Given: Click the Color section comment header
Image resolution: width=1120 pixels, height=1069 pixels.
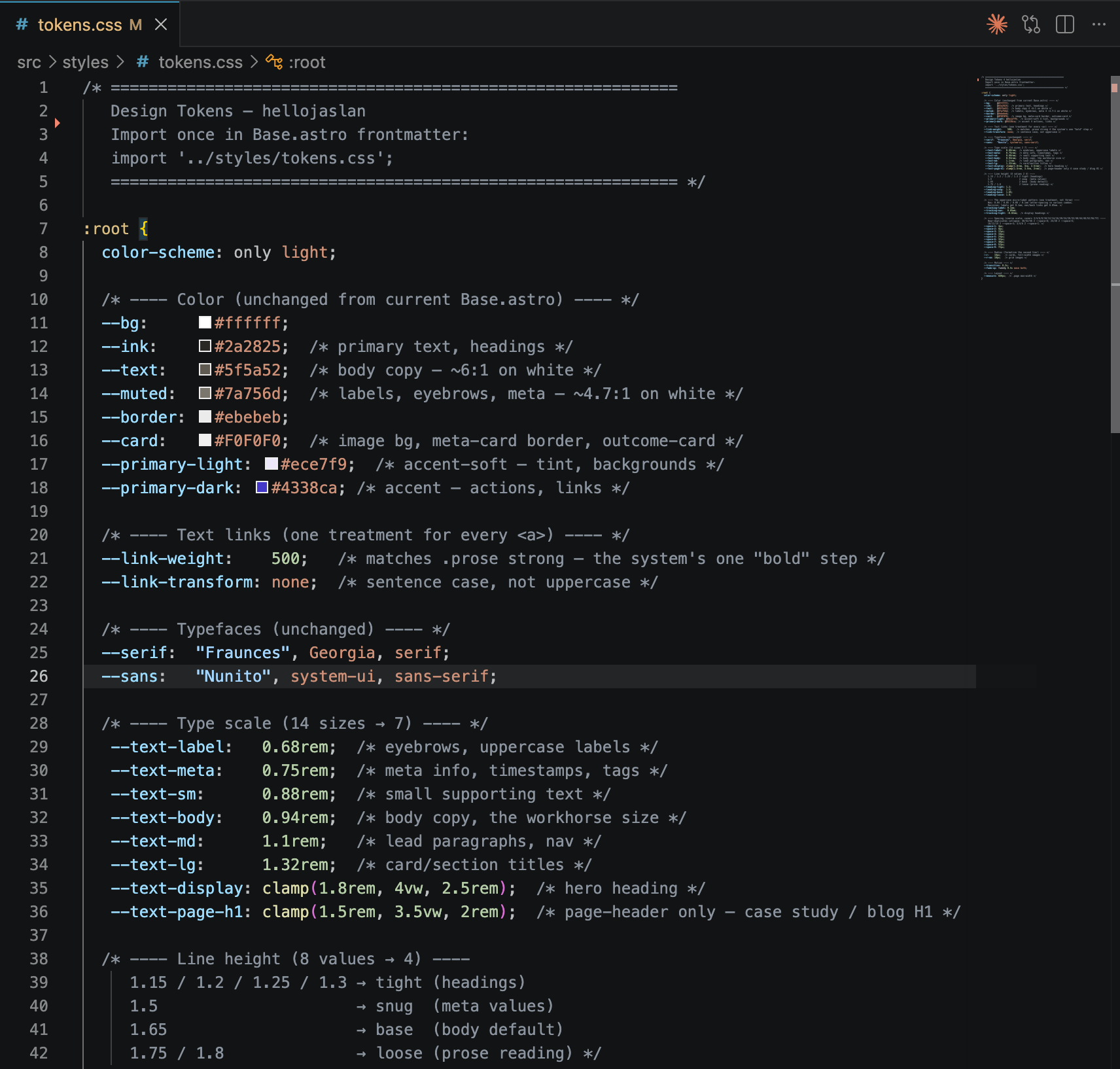Looking at the screenshot, I should tap(370, 299).
